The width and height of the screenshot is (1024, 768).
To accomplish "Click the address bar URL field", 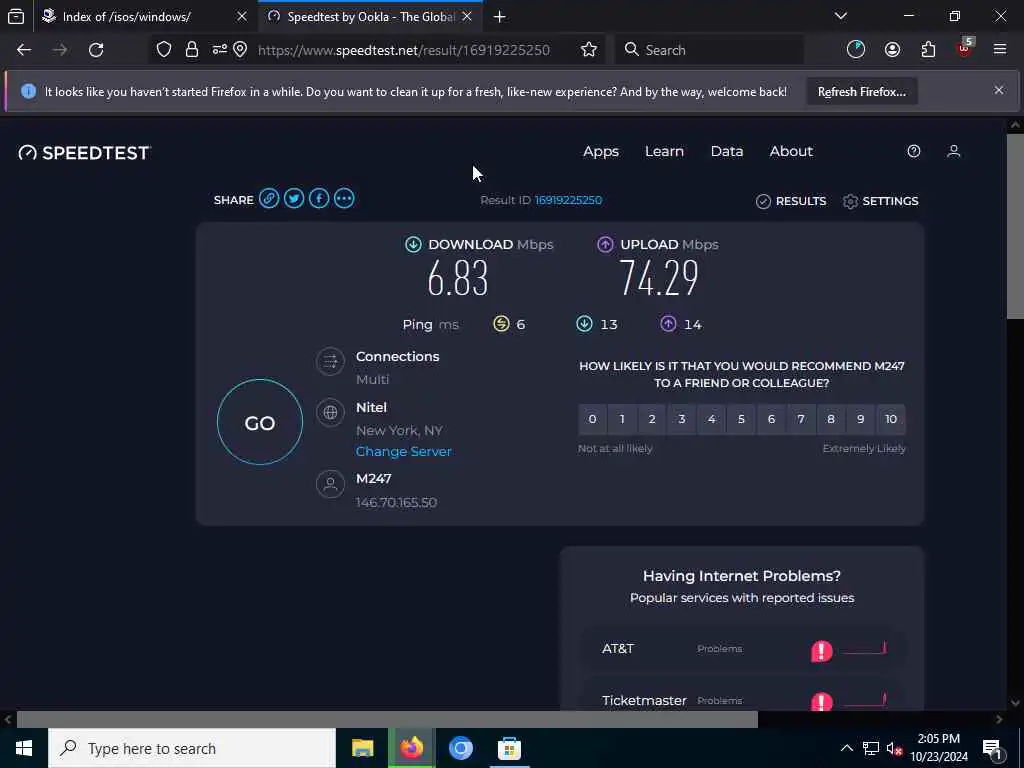I will [x=404, y=50].
